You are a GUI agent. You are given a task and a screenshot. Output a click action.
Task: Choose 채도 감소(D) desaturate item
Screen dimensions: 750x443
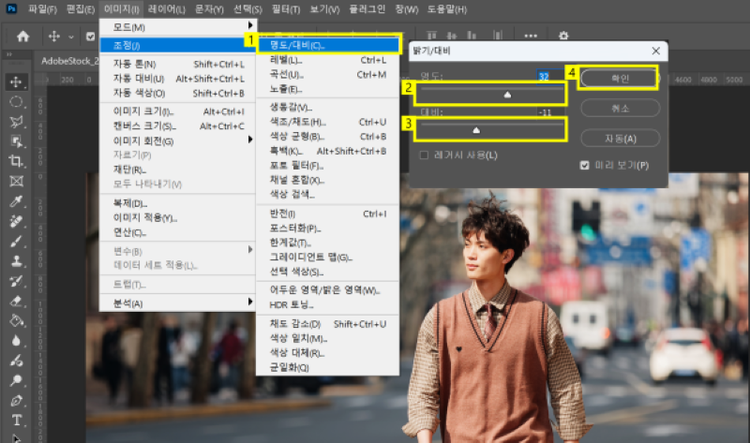point(328,324)
